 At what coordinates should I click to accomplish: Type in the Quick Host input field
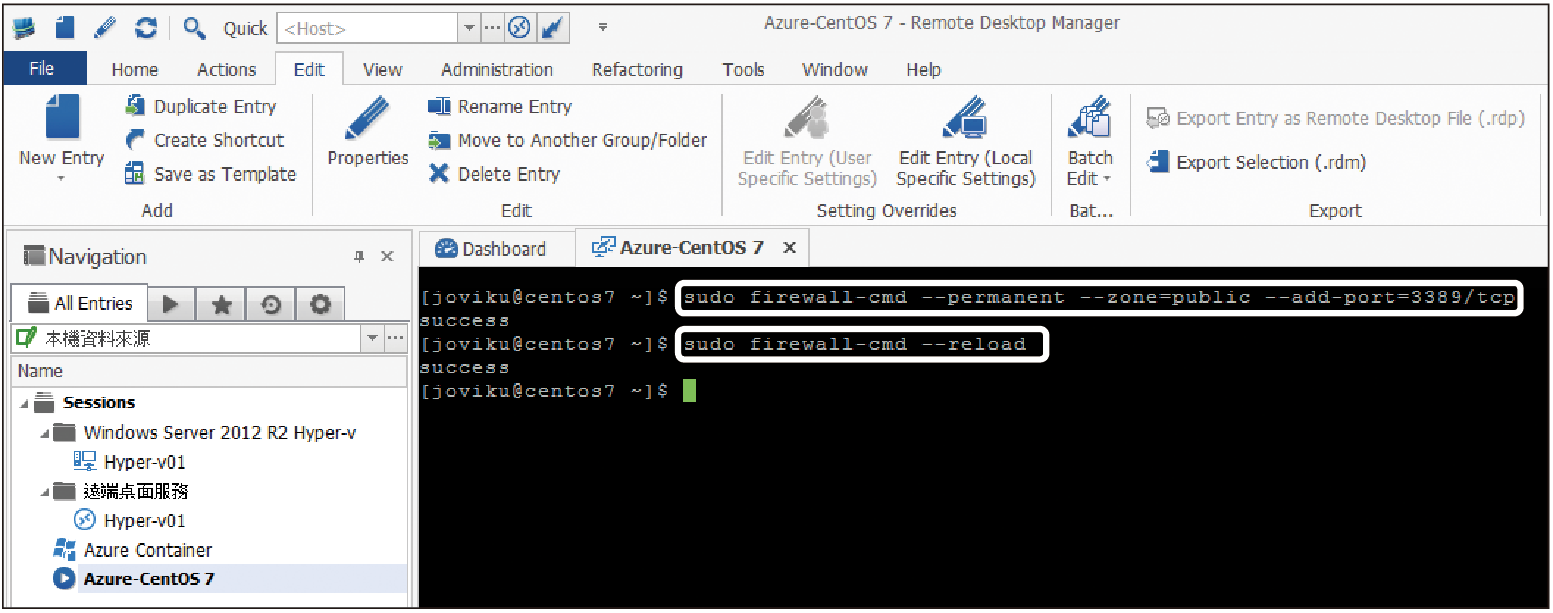coord(367,28)
